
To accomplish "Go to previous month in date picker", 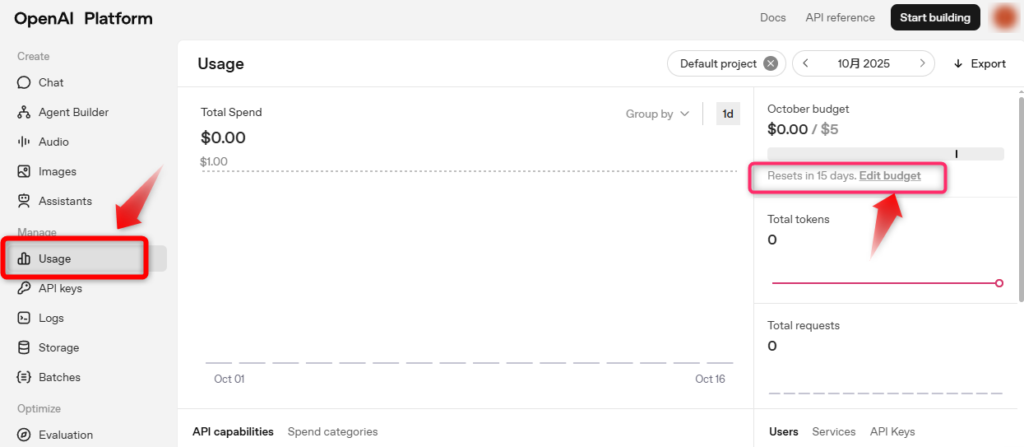I will click(x=806, y=64).
